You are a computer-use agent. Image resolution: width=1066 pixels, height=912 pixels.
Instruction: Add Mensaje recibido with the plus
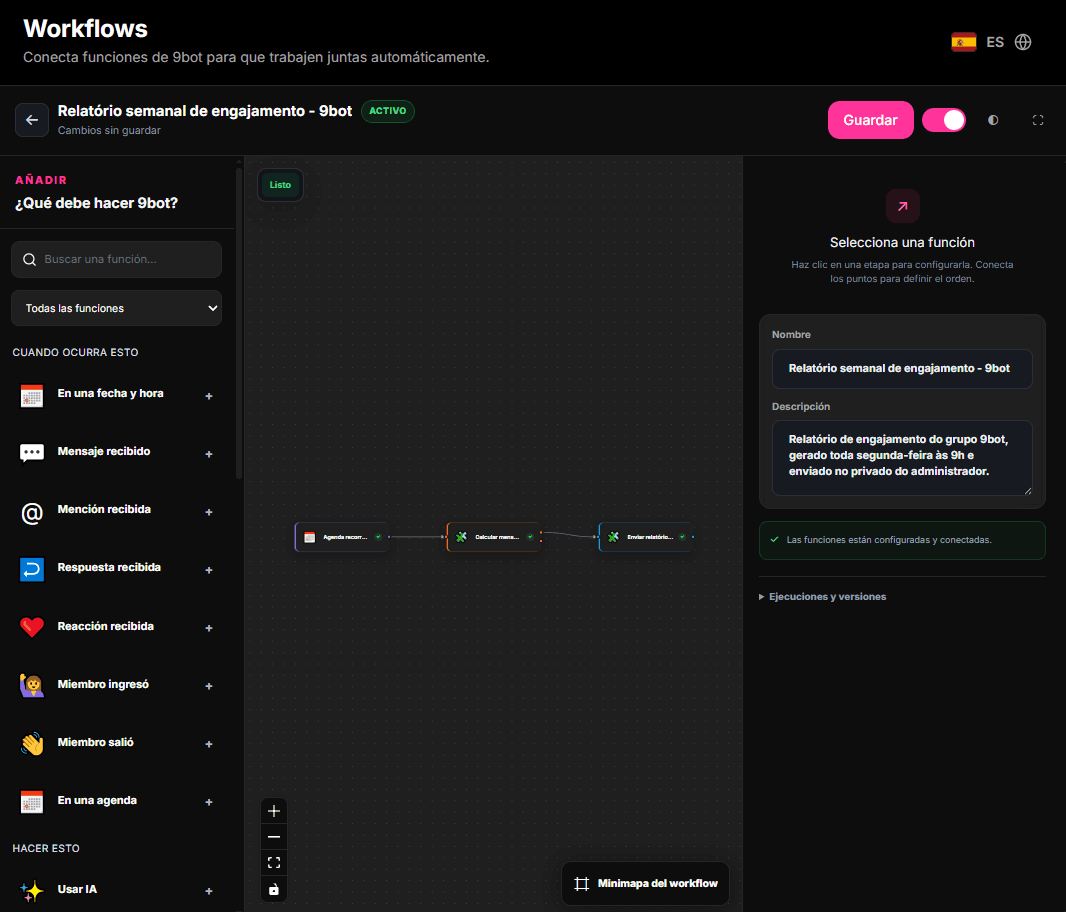tap(209, 454)
